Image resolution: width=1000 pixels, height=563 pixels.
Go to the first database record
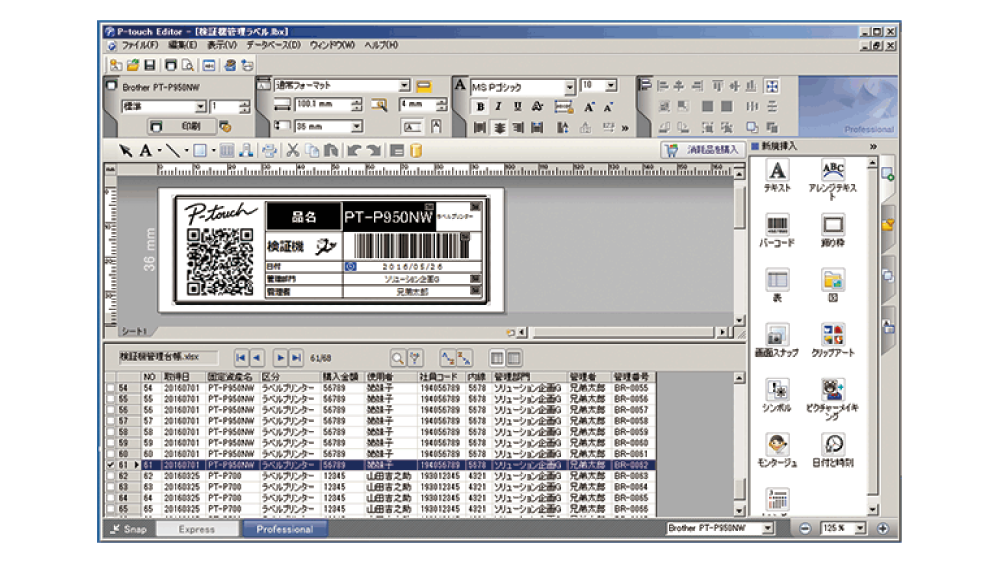pyautogui.click(x=240, y=358)
